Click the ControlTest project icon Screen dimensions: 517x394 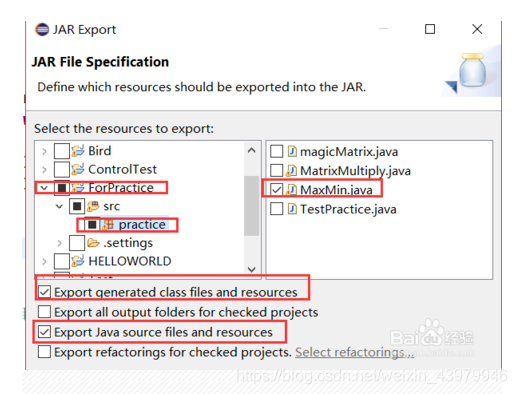[78, 169]
